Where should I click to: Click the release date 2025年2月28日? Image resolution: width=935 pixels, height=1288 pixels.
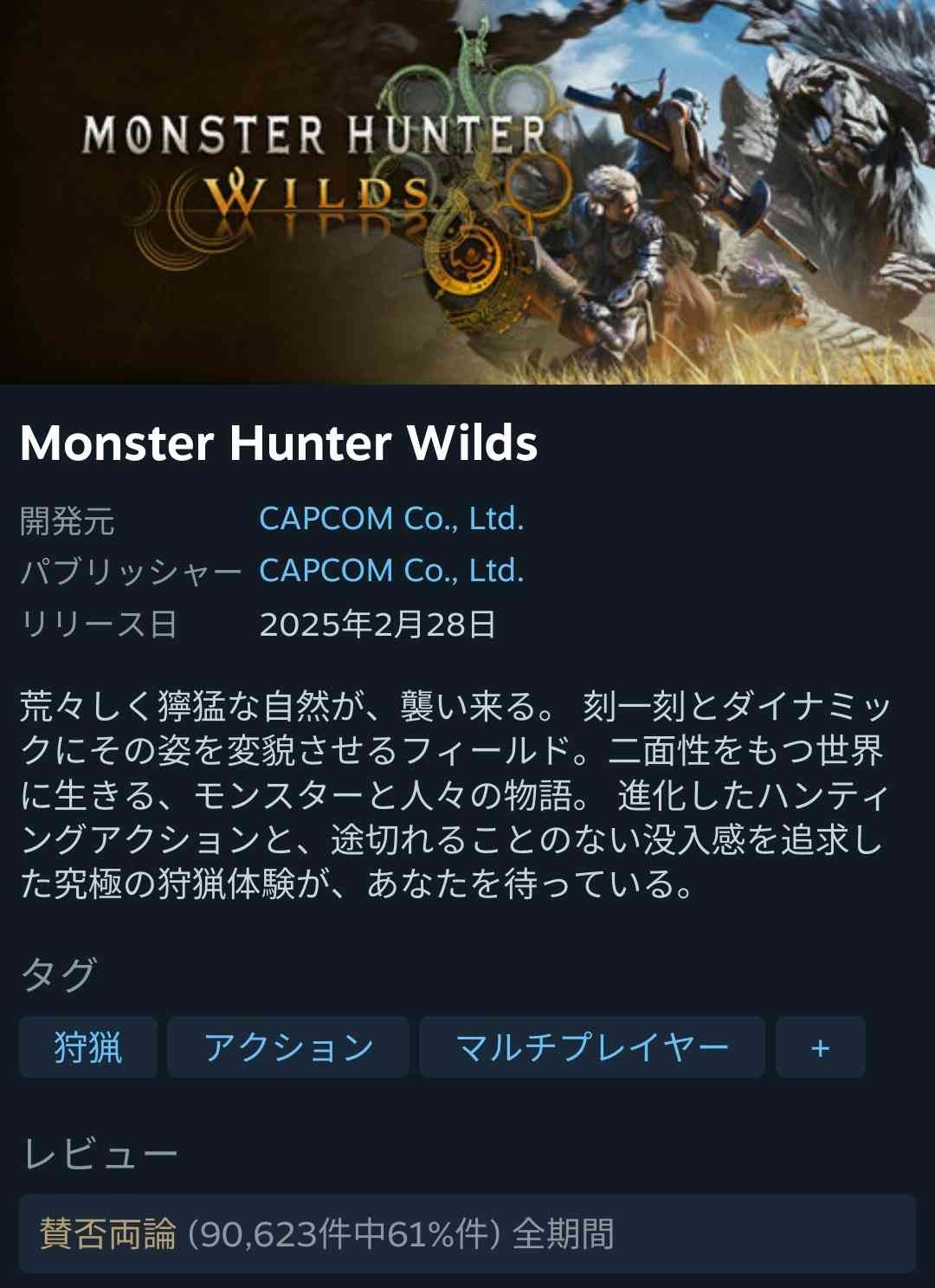click(377, 624)
